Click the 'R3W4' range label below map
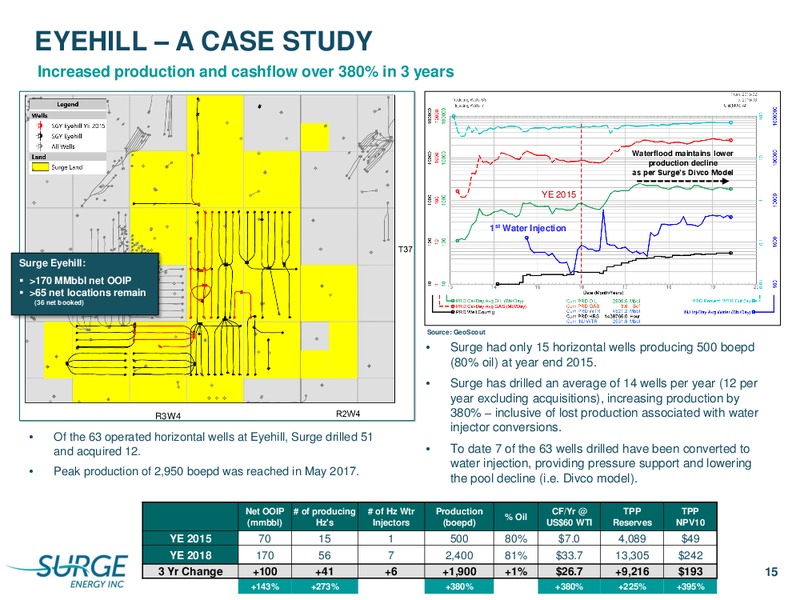Viewport: 800px width, 600px height. (x=168, y=416)
